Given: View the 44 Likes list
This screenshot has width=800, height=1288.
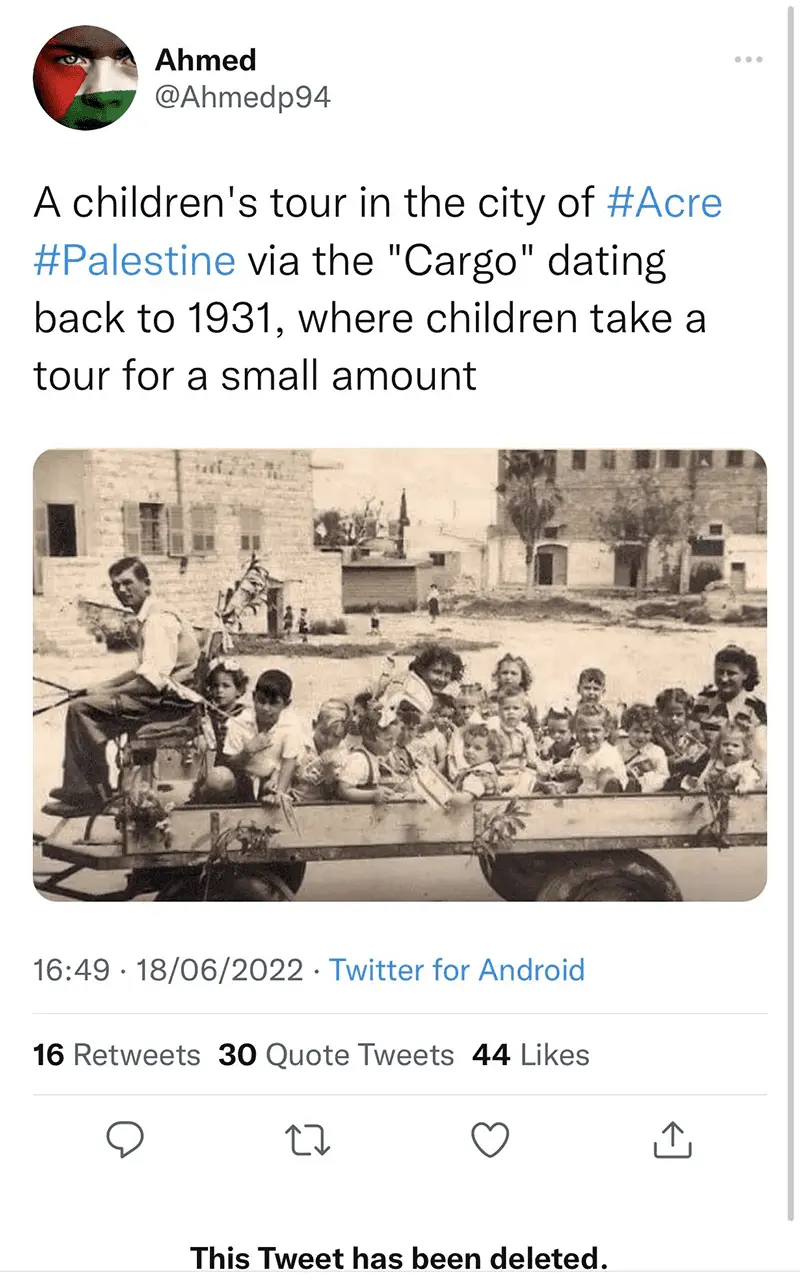Looking at the screenshot, I should click(530, 1054).
